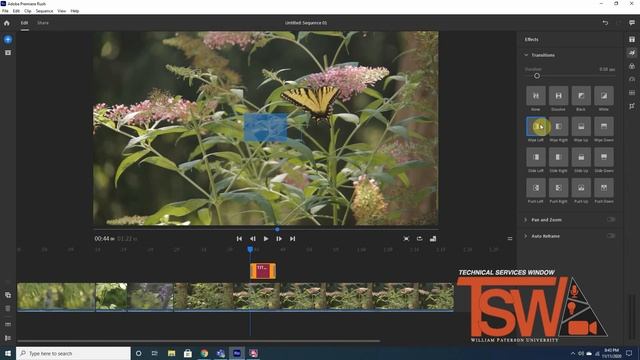Click the expand audio tracks icon

pos(8,324)
